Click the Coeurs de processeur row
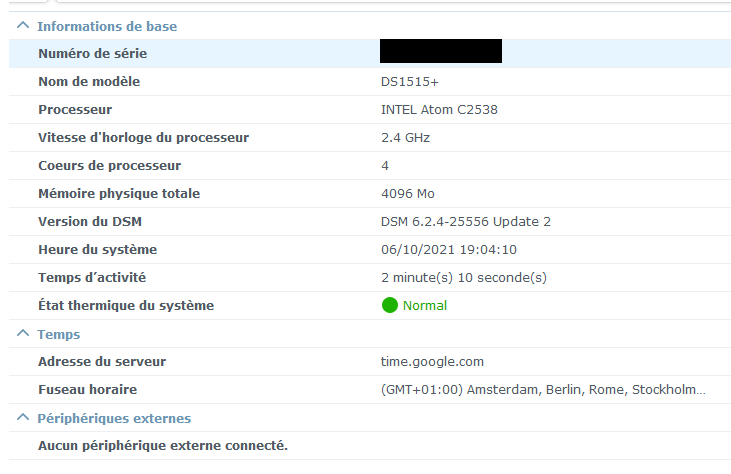This screenshot has height=474, width=731. (x=370, y=165)
